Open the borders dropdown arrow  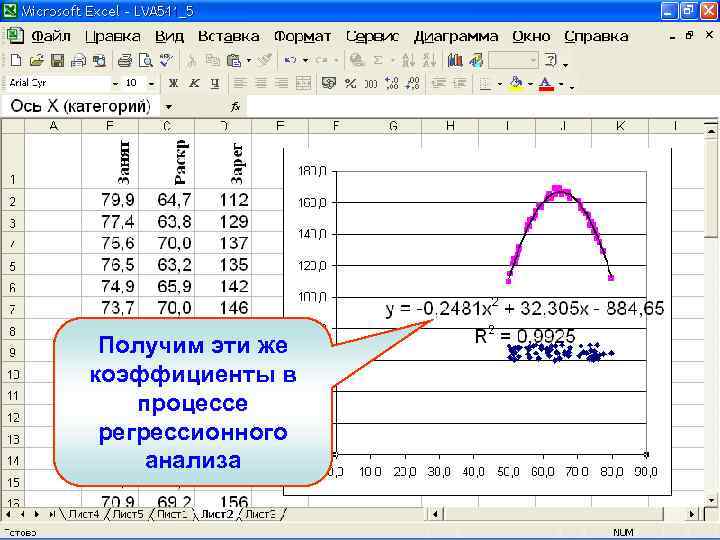pyautogui.click(x=500, y=84)
